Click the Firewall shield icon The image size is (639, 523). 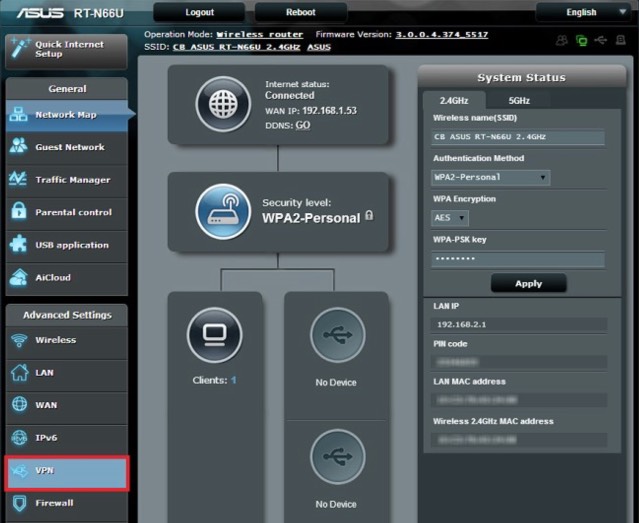click(x=19, y=503)
